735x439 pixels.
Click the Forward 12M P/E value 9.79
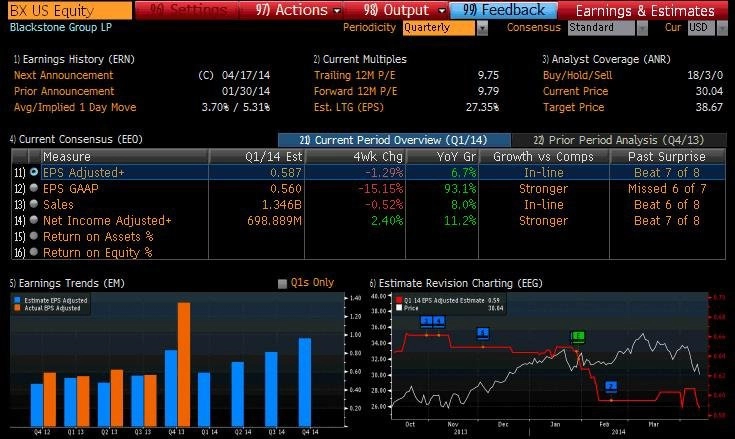point(488,91)
